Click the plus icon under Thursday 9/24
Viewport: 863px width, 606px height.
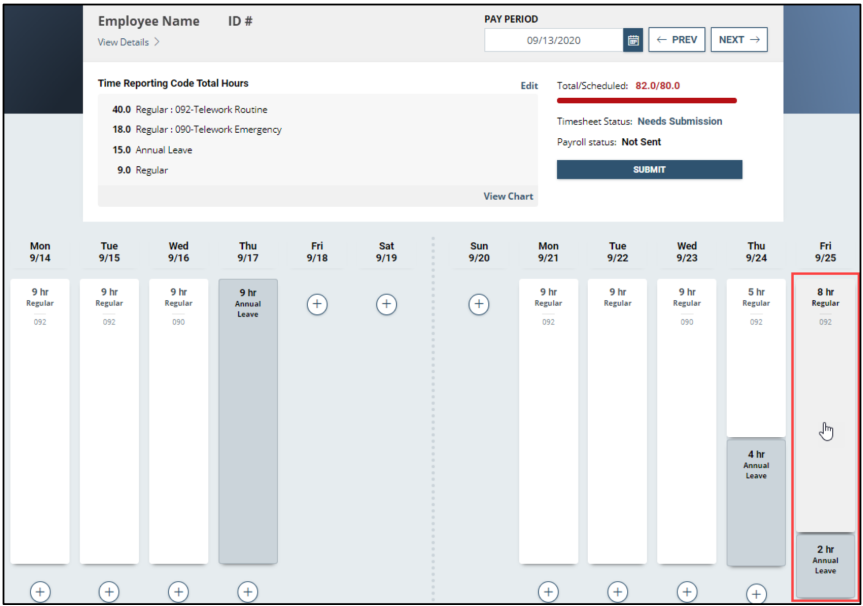[x=756, y=591]
